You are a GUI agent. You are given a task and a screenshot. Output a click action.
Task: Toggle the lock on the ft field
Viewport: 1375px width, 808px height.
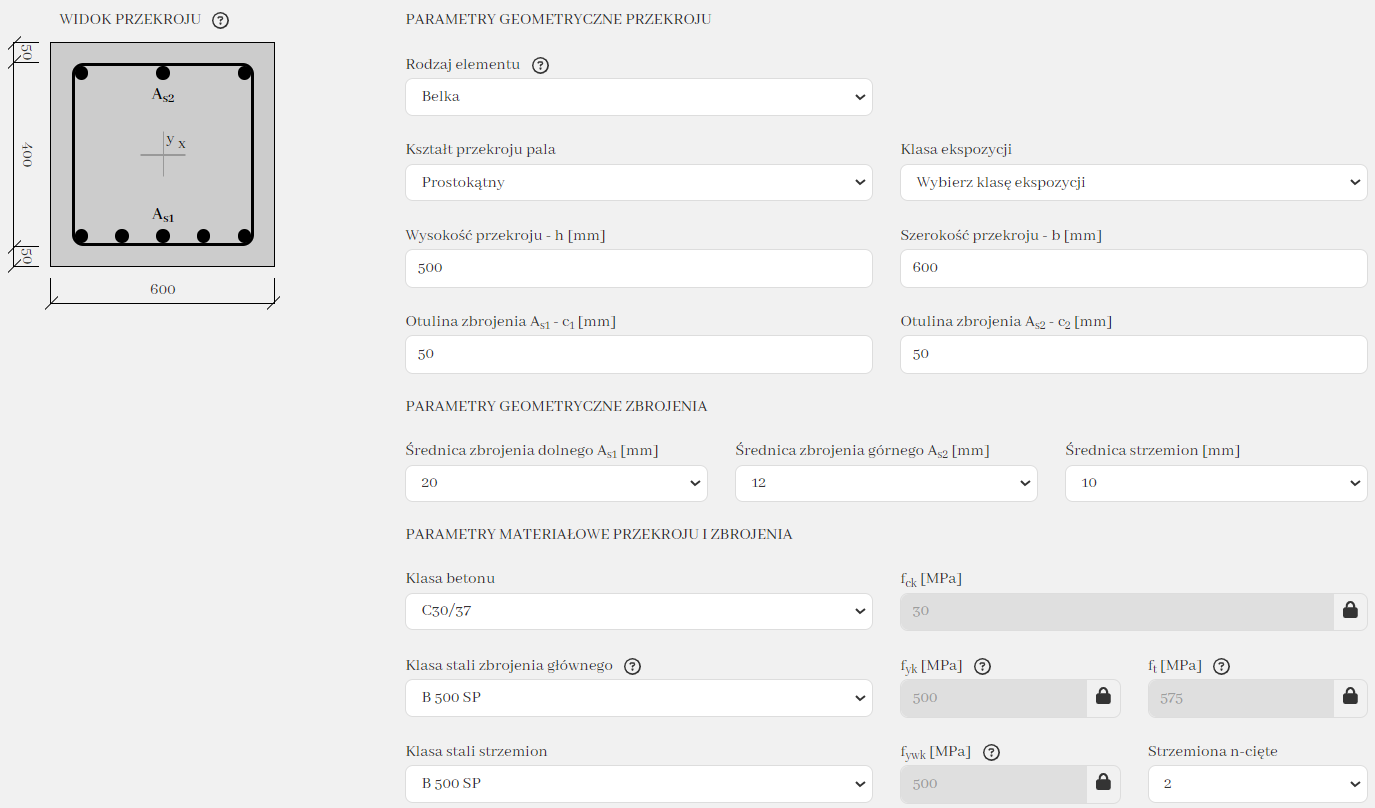click(x=1350, y=698)
